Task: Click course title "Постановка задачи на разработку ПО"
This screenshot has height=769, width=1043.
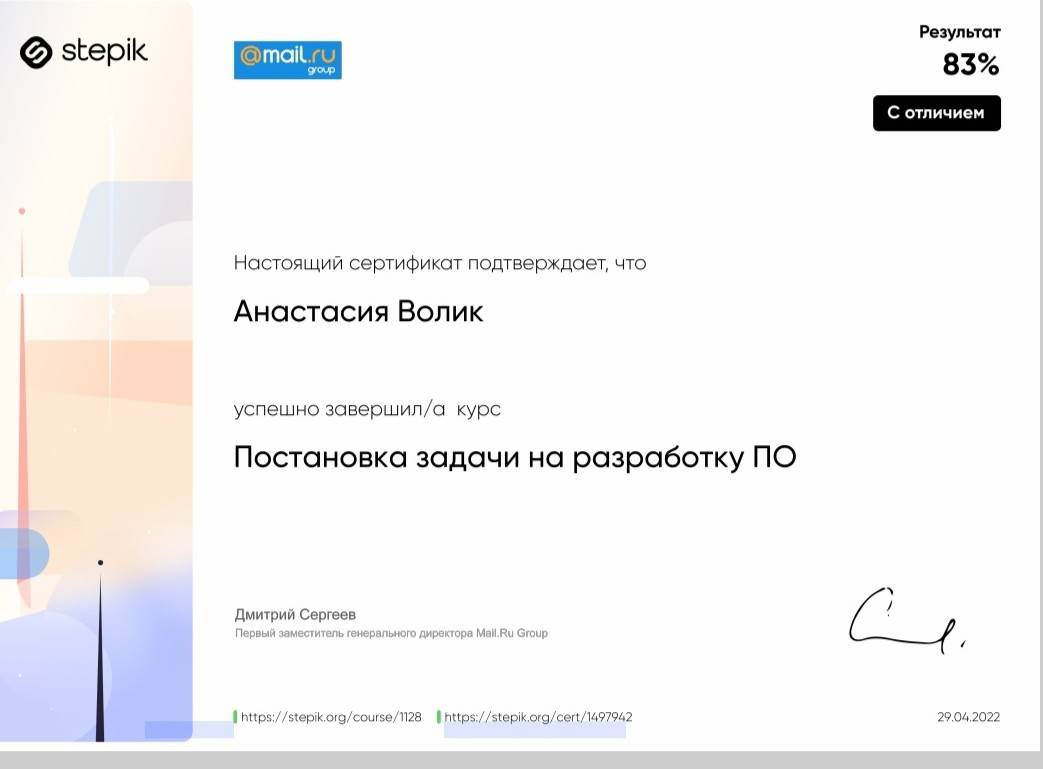Action: [514, 457]
